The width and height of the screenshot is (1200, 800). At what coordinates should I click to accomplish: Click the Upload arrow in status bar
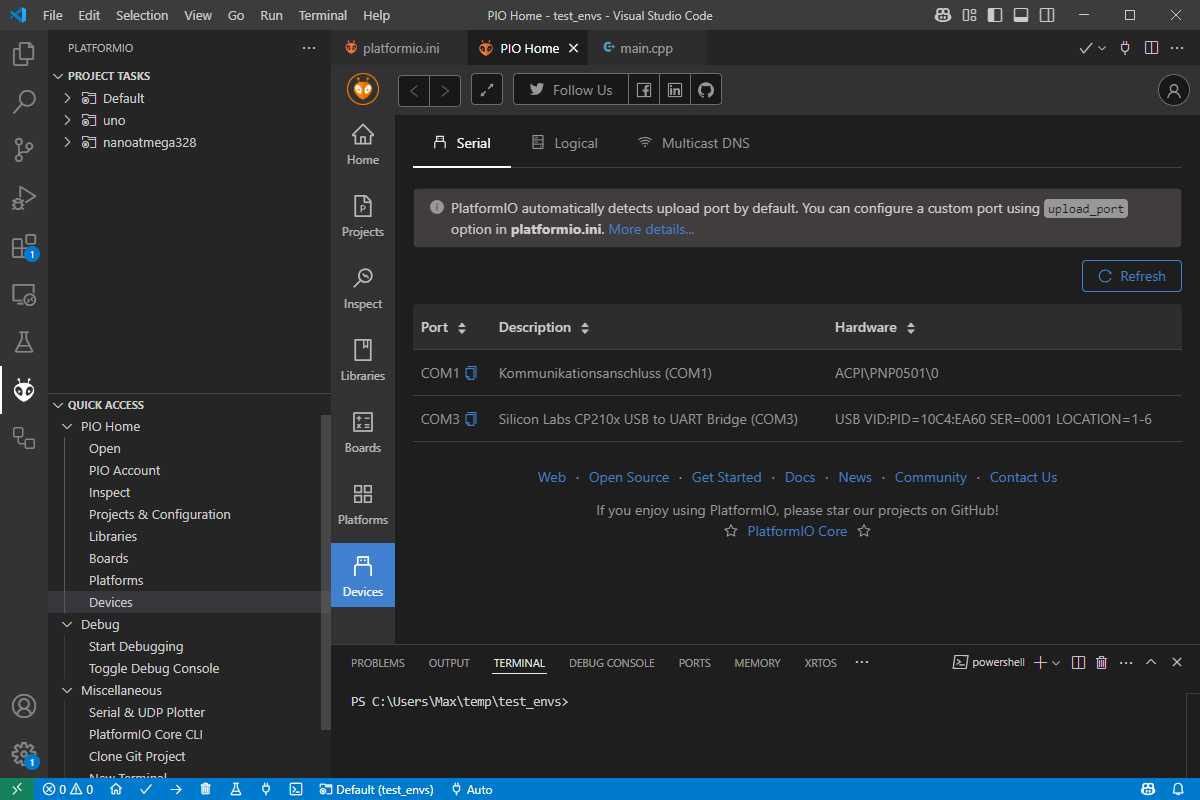176,789
